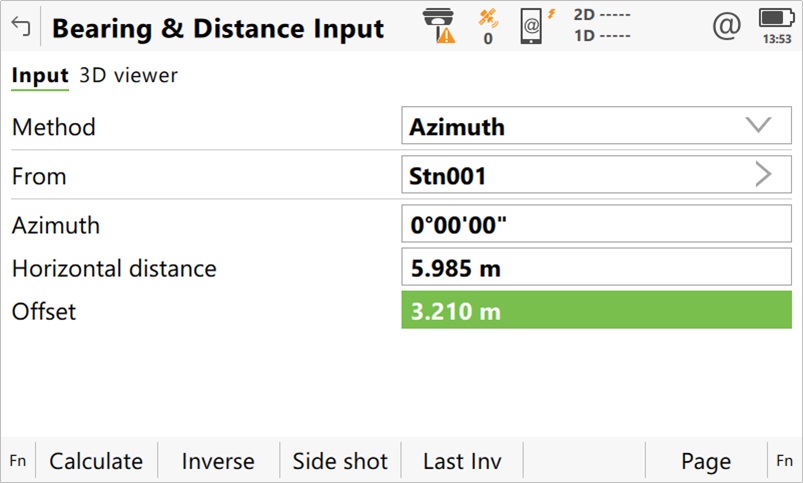Click the 2D/1D position quality indicator
Screen dimensions: 803x483
[602, 26]
